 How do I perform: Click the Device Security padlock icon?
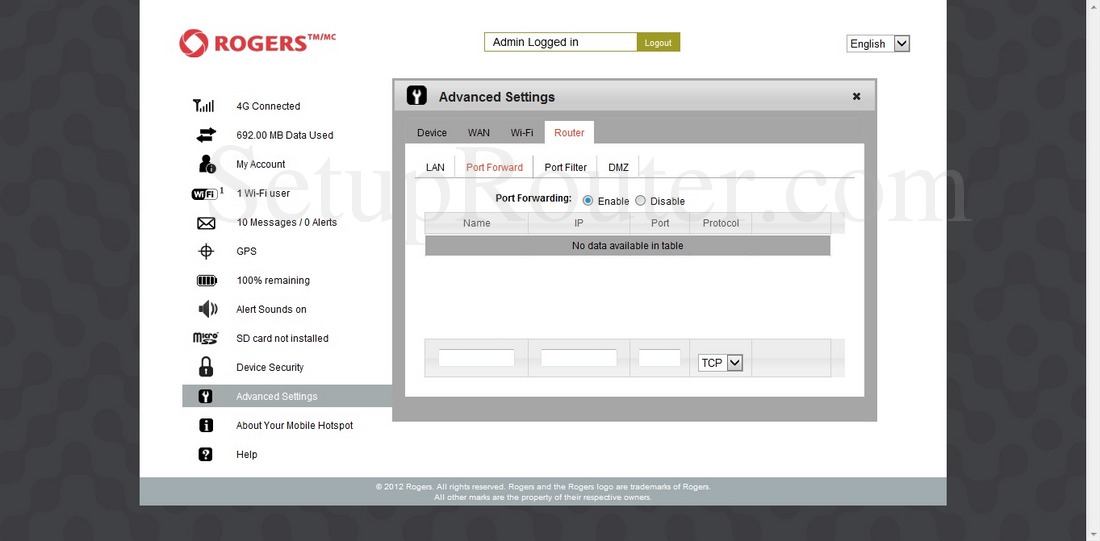(x=206, y=366)
